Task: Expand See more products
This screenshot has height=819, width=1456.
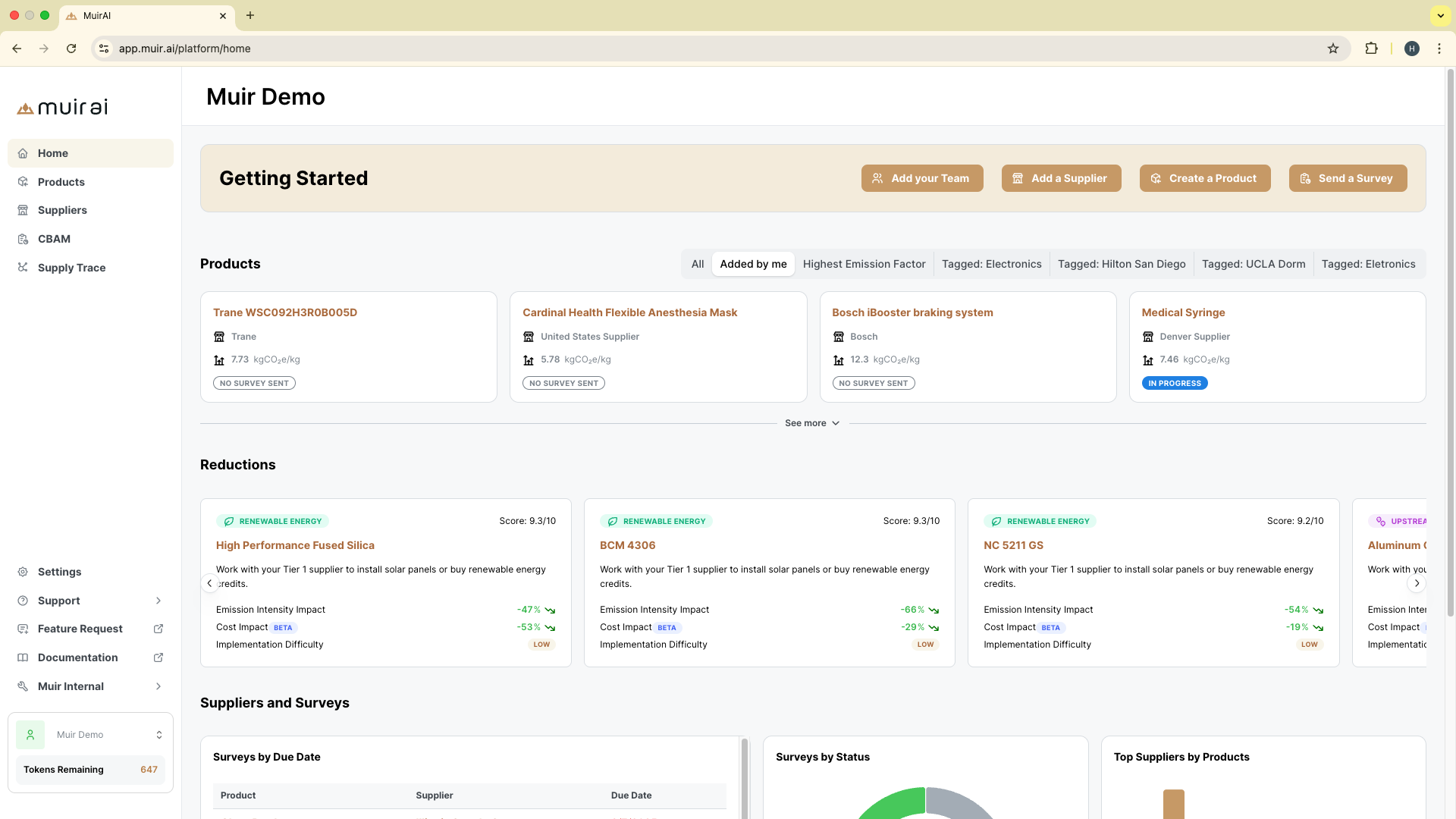Action: point(812,423)
